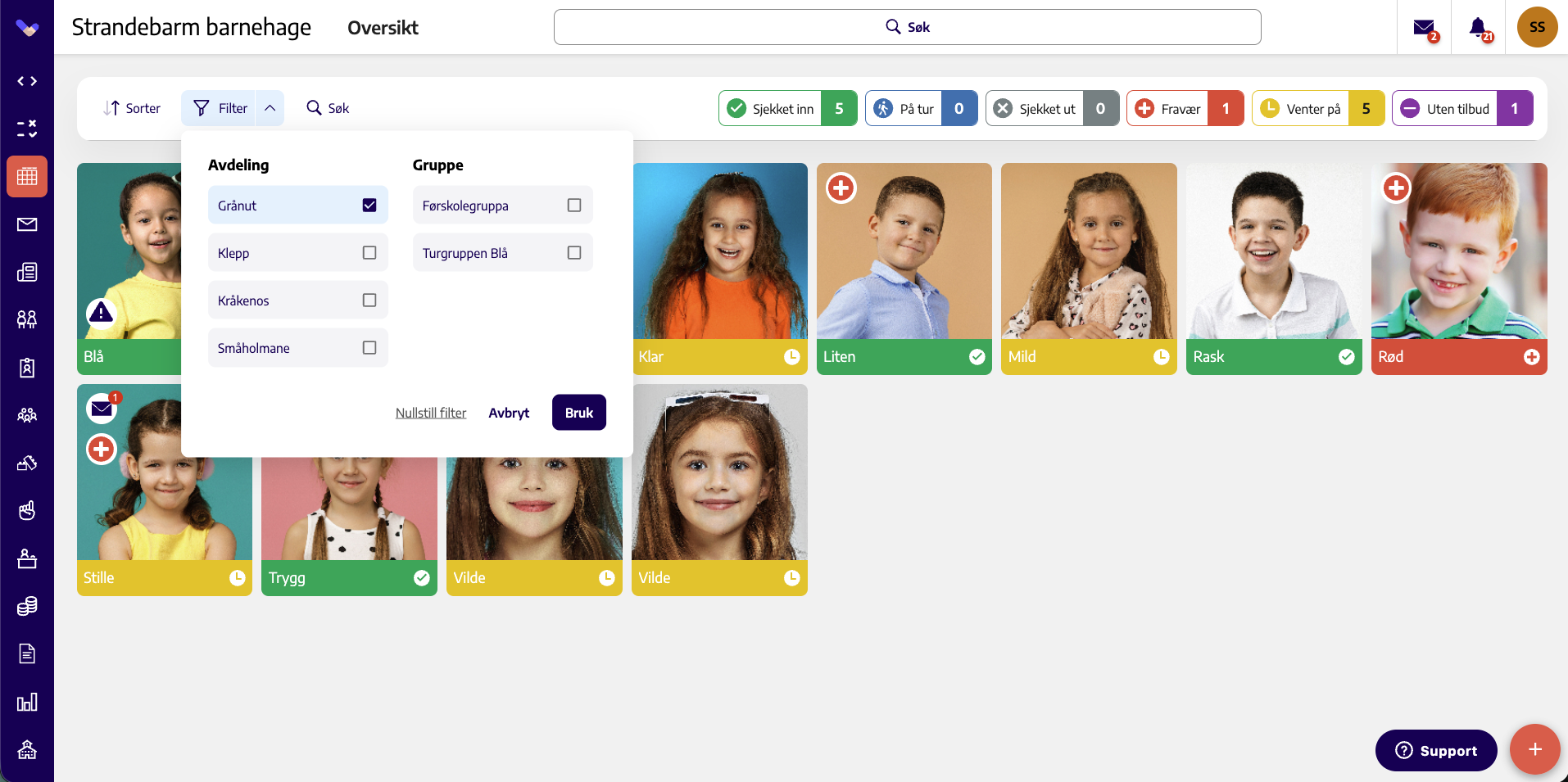The height and width of the screenshot is (782, 1568).
Task: Open the sidebar mail envelope icon
Action: tap(27, 224)
